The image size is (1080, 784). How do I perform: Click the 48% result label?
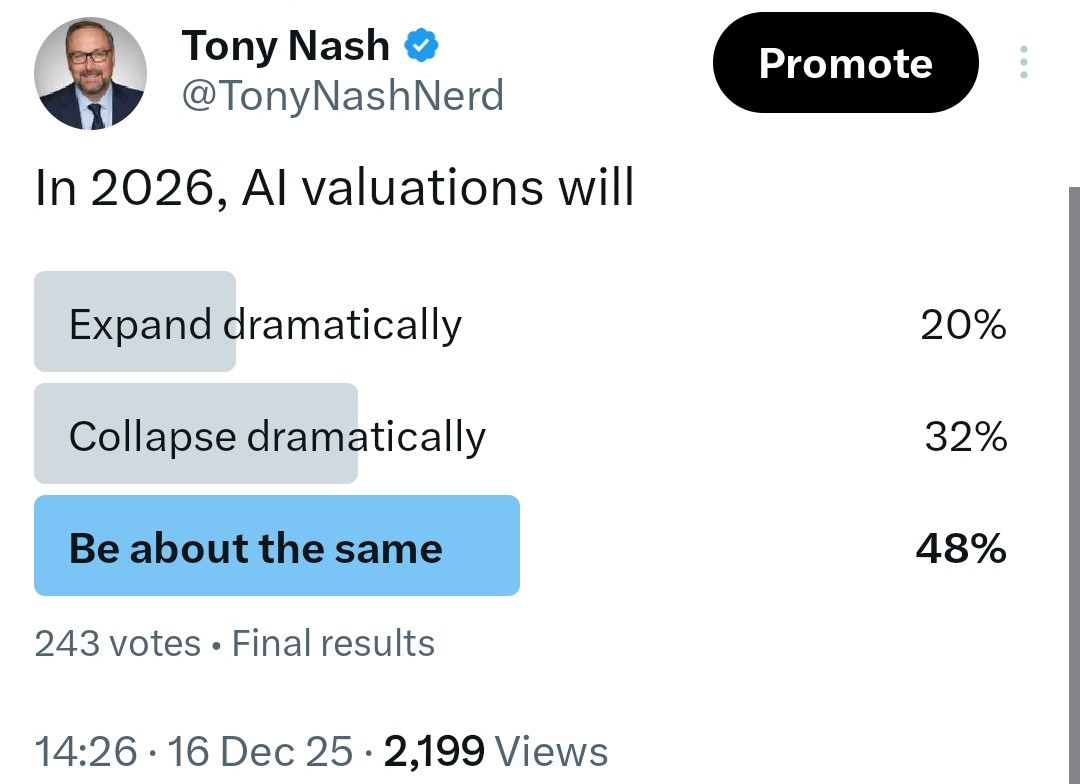(x=961, y=548)
